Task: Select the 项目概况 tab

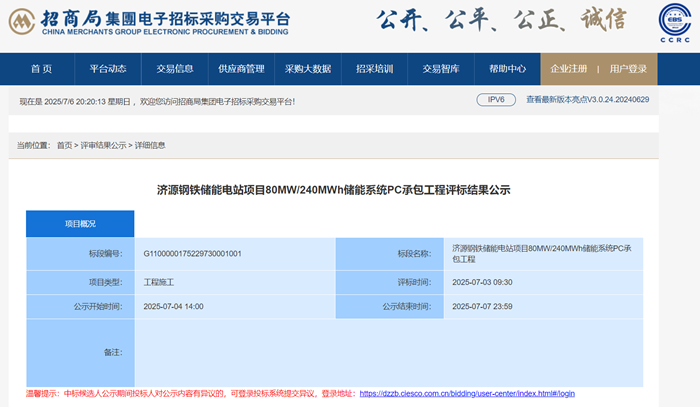Action: pos(80,224)
